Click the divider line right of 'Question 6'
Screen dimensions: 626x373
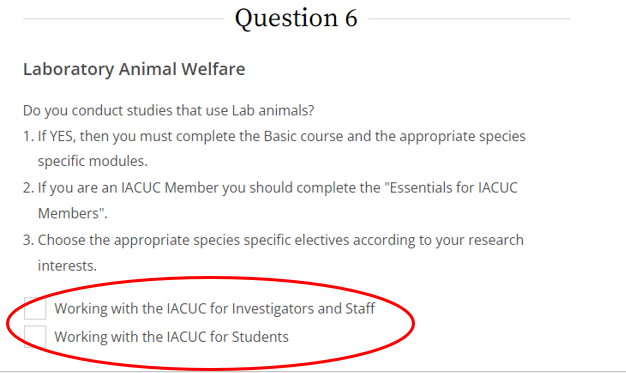click(469, 18)
